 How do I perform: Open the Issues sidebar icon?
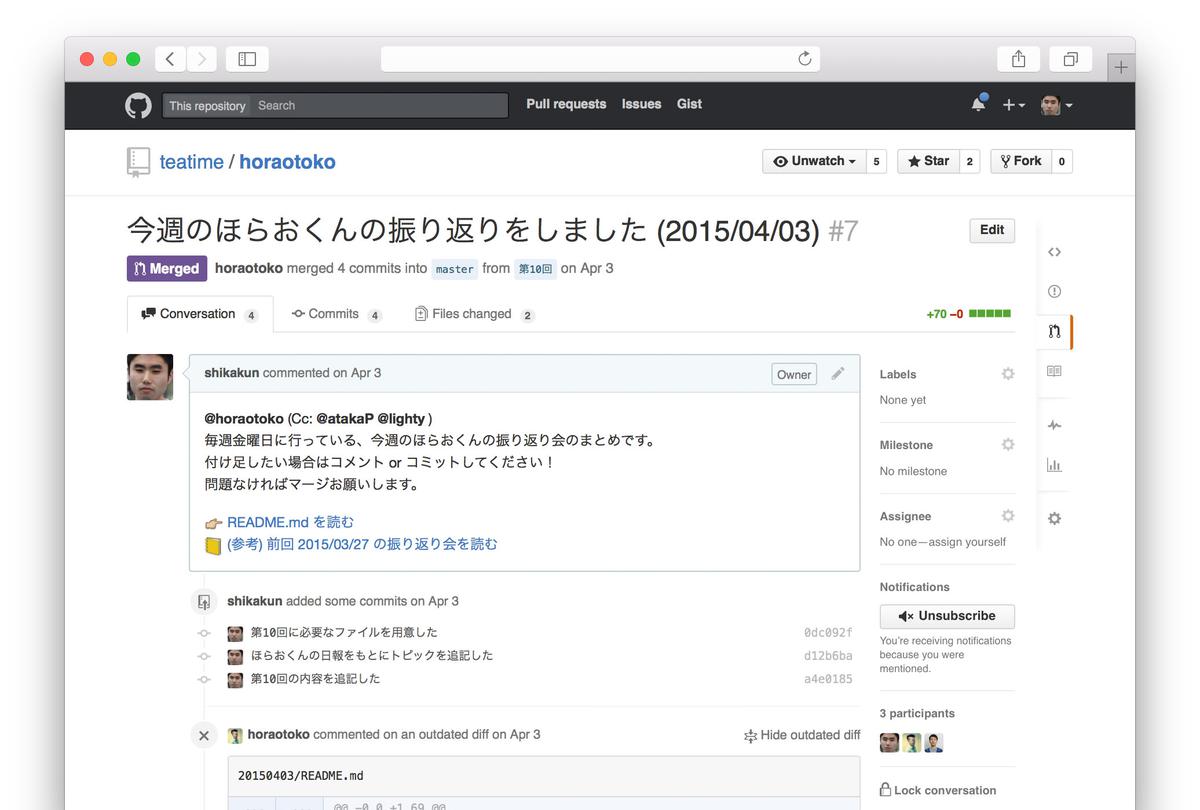point(1054,291)
